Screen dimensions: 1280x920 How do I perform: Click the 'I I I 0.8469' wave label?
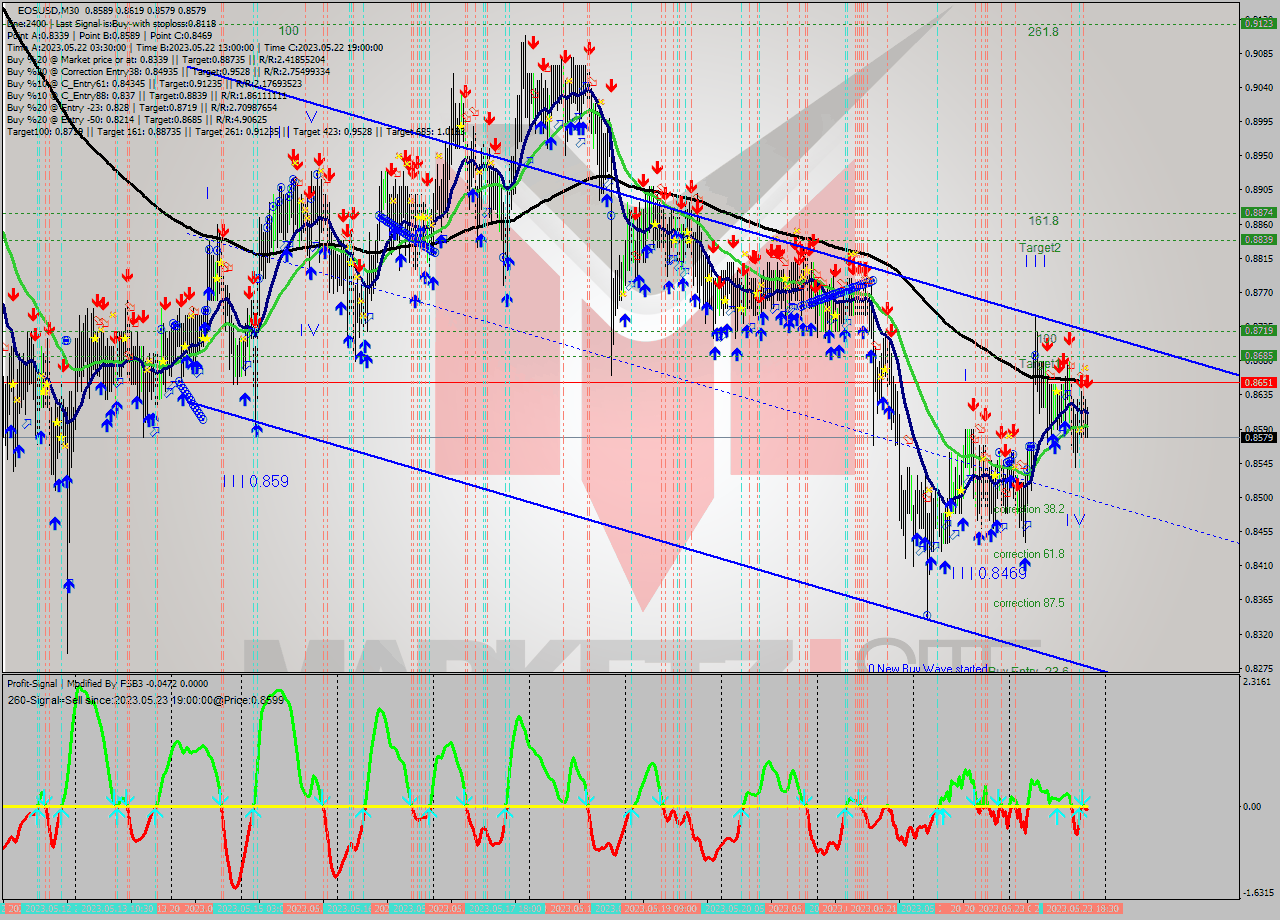point(988,573)
